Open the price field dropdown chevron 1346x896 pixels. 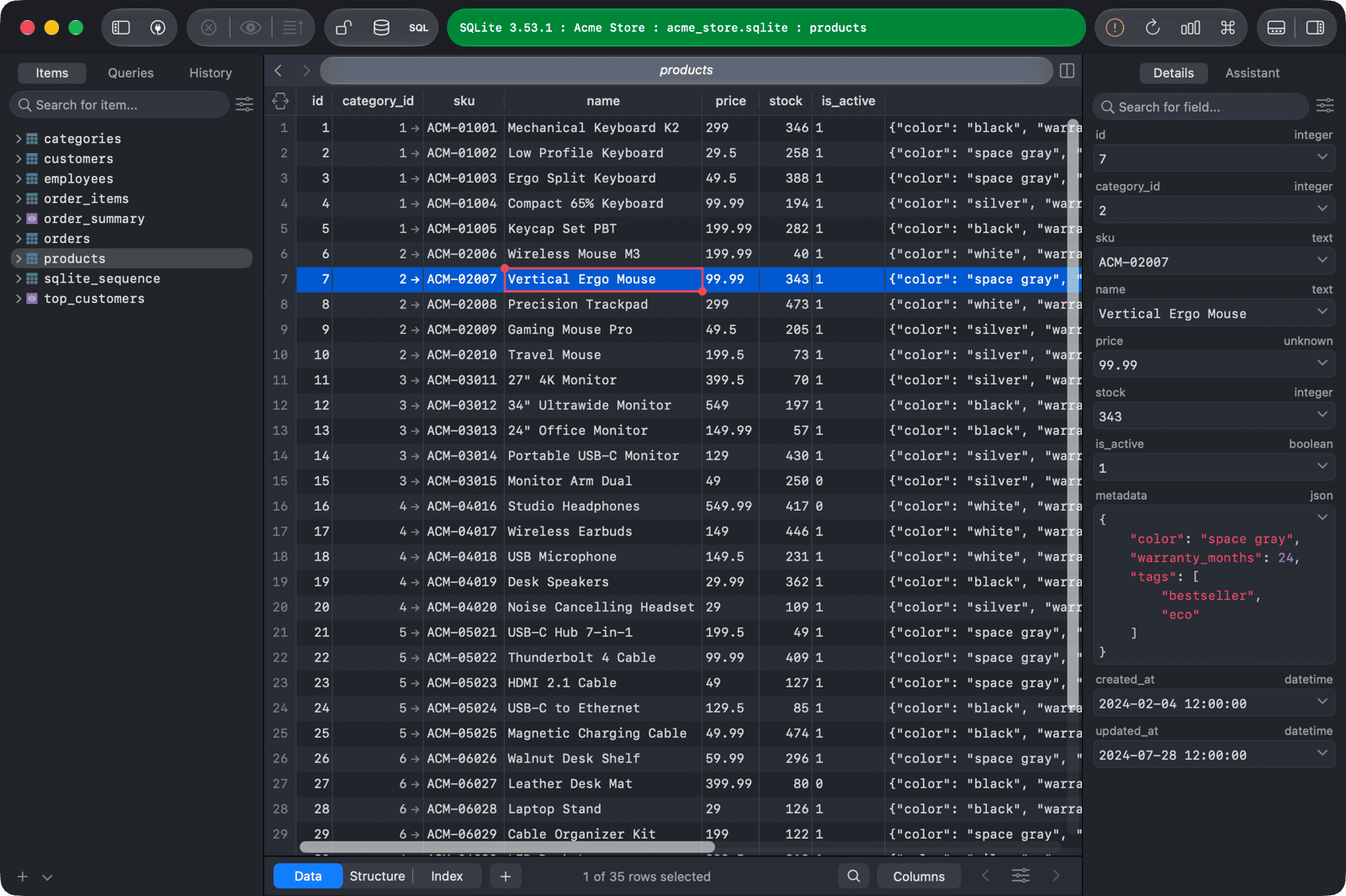[x=1322, y=363]
